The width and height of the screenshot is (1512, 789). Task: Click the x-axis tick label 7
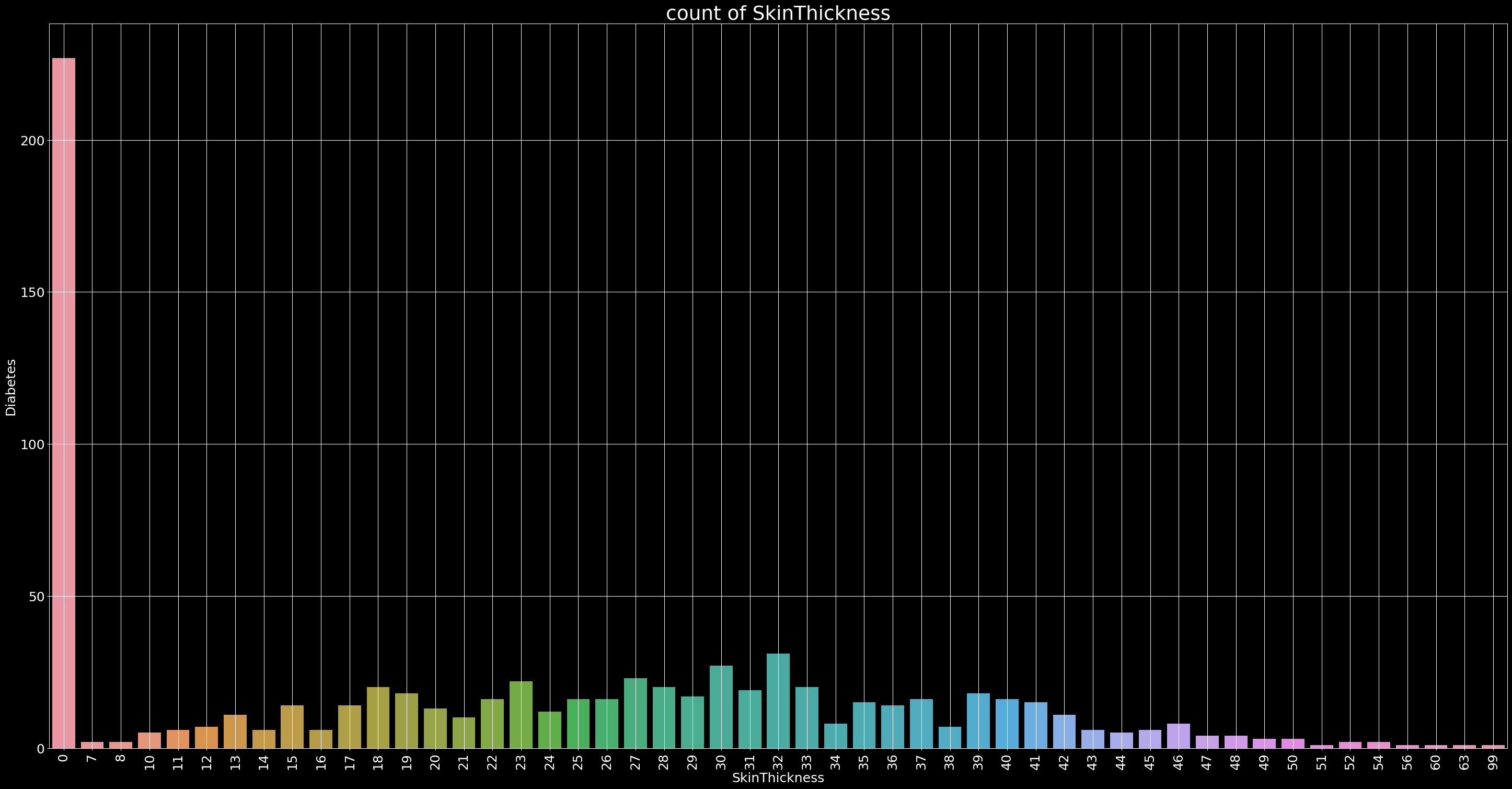click(x=92, y=758)
